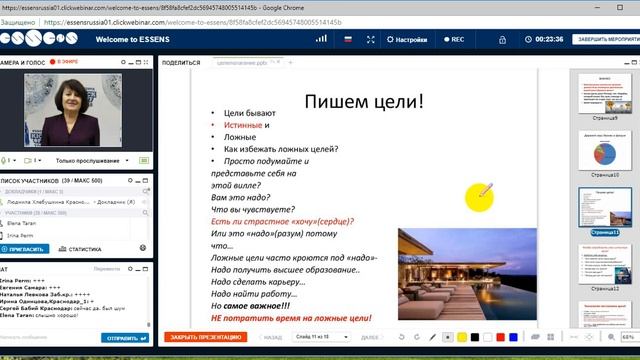Toggle REC recording
Screen dimensions: 640x360
coord(454,40)
